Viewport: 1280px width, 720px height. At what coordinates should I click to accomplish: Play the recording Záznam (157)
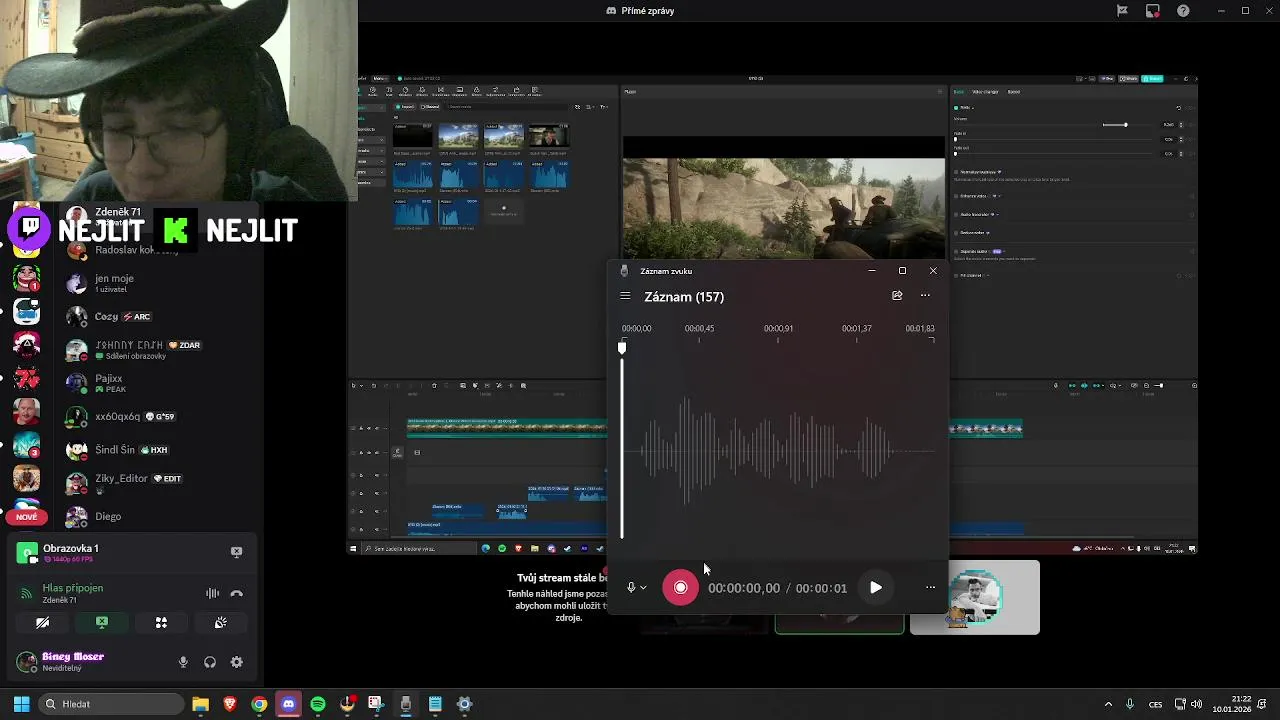coord(875,588)
